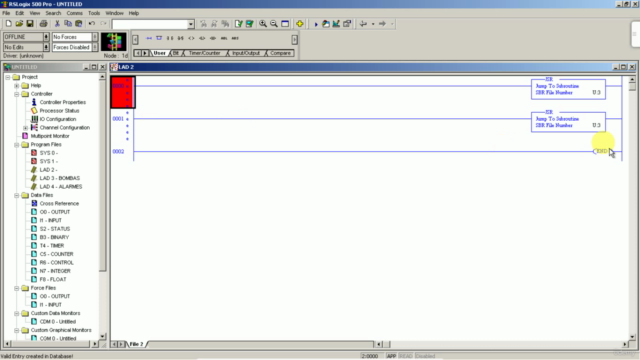The image size is (640, 360).
Task: Click the Verify Project icon
Action: coord(249,24)
